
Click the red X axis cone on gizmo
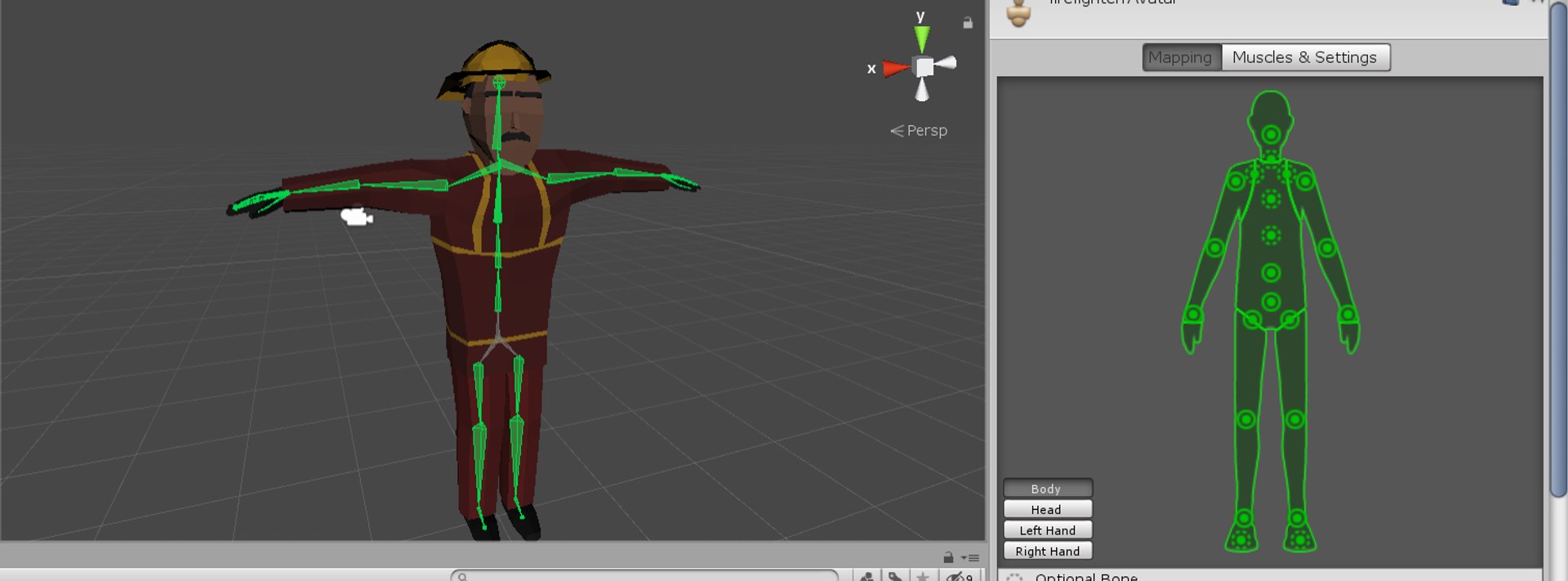896,69
